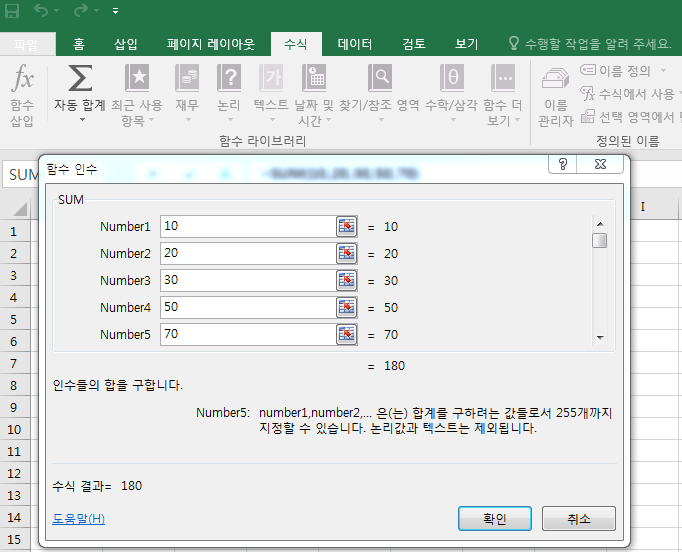Click the Name Box showing SUM

pyautogui.click(x=22, y=174)
